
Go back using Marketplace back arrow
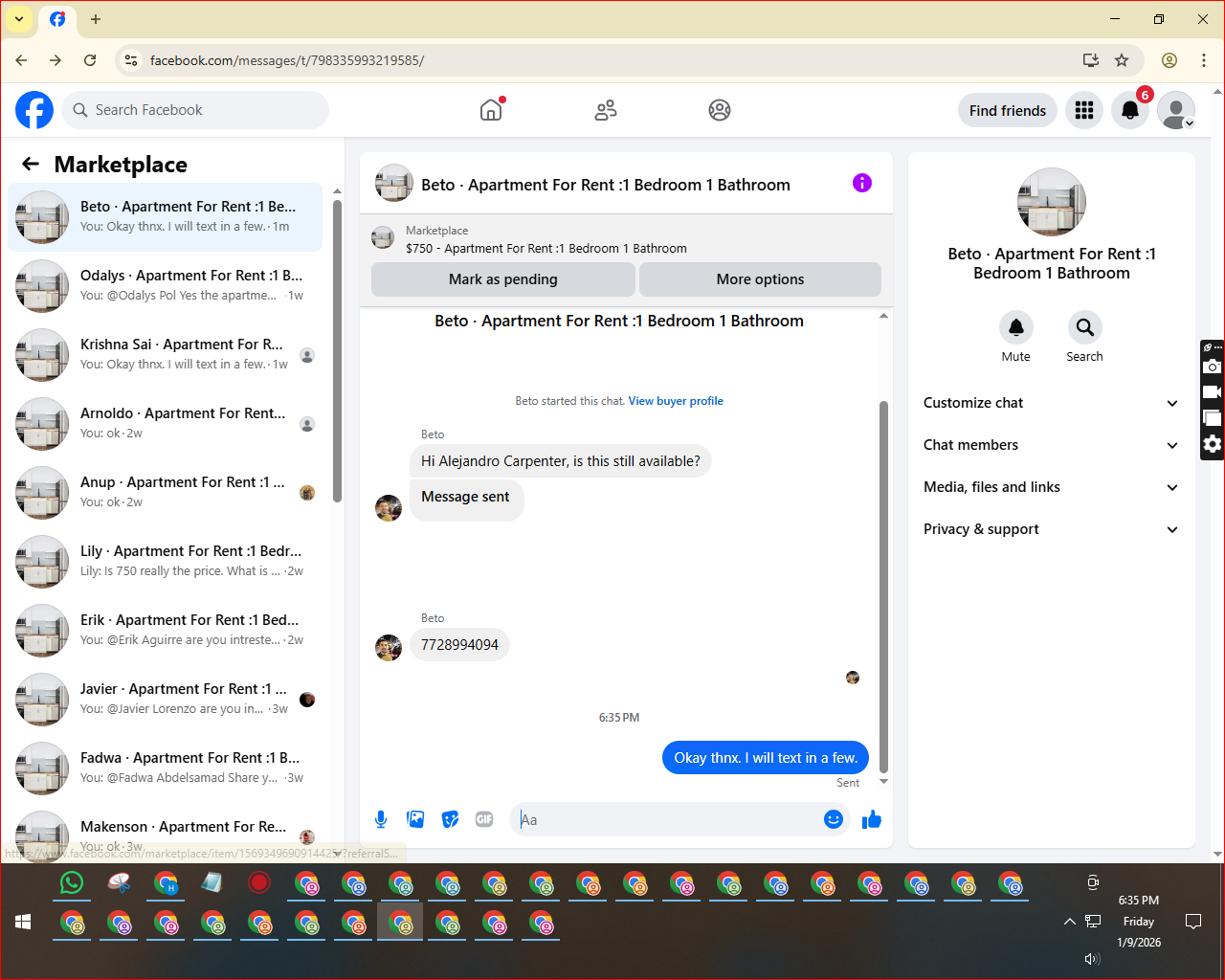(x=31, y=164)
